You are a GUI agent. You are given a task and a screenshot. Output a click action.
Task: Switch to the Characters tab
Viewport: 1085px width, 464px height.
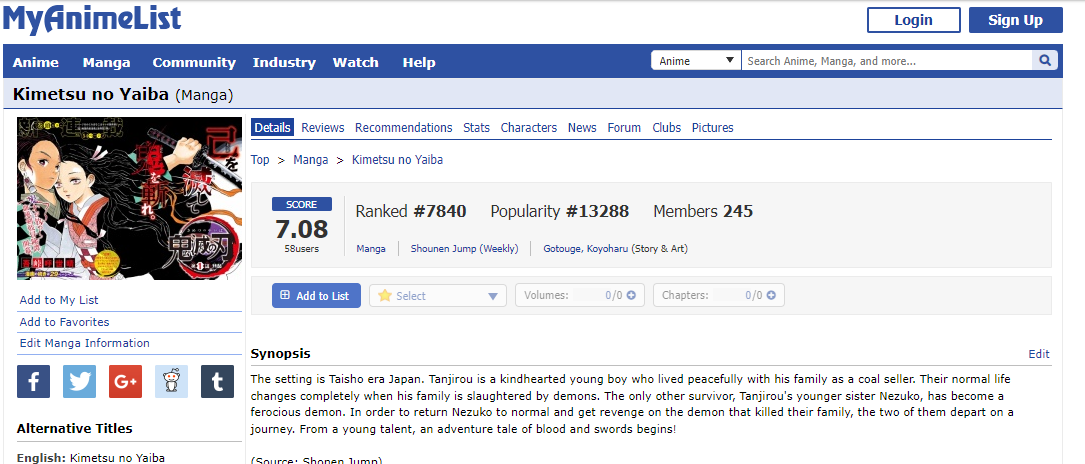click(x=528, y=128)
